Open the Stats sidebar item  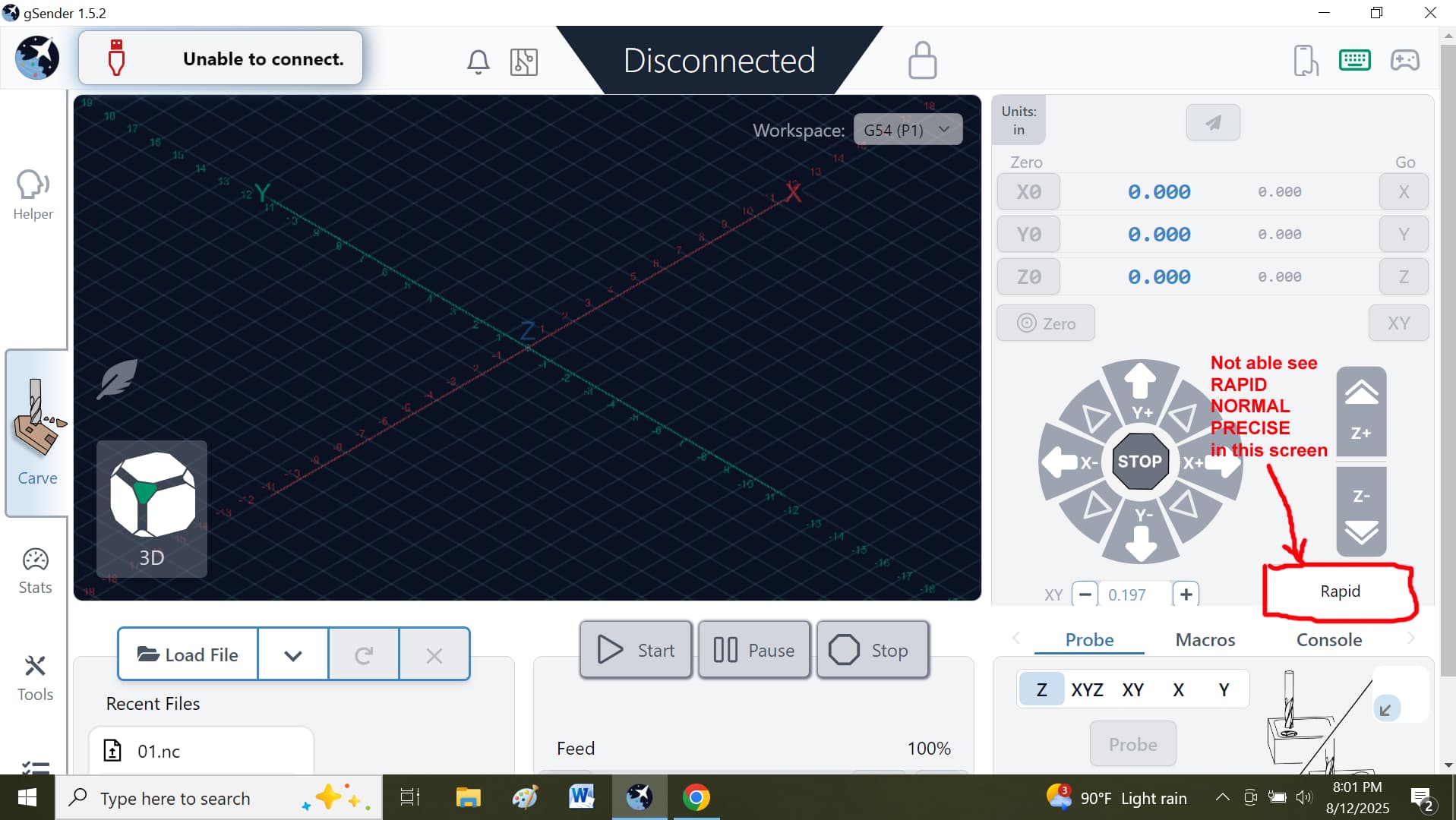pyautogui.click(x=35, y=571)
